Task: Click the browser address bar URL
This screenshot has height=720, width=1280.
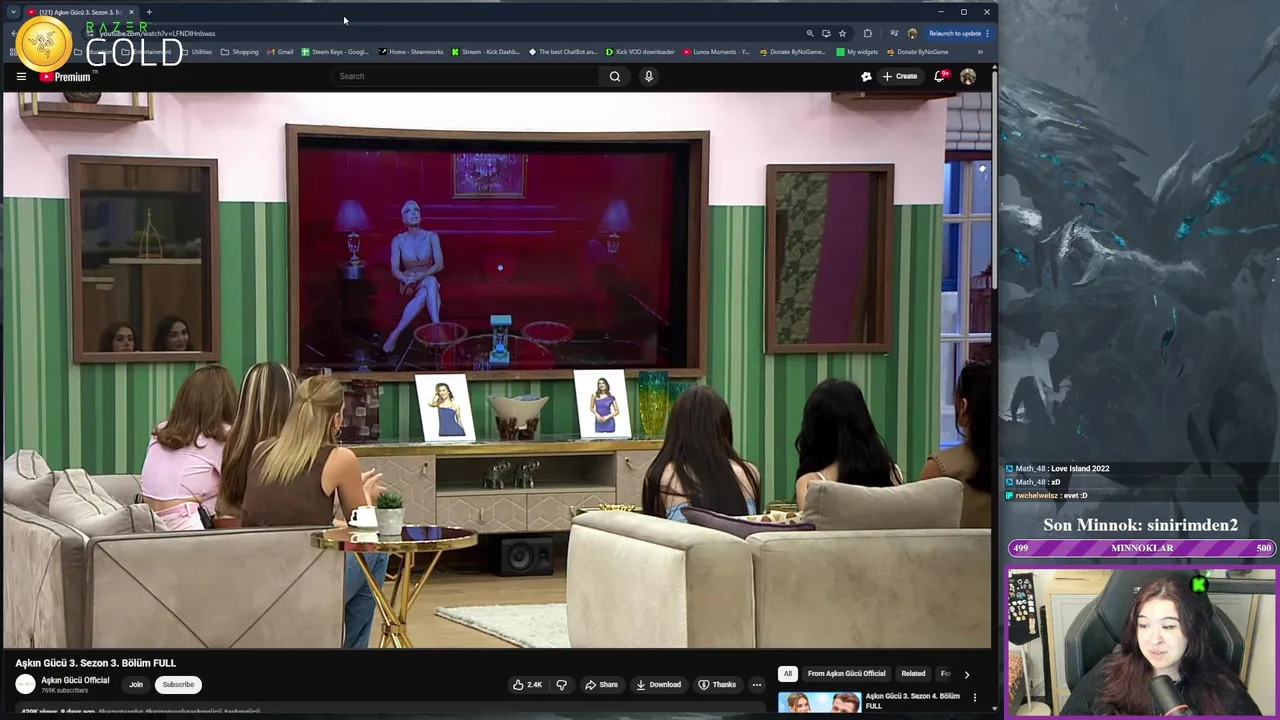Action: tap(157, 33)
